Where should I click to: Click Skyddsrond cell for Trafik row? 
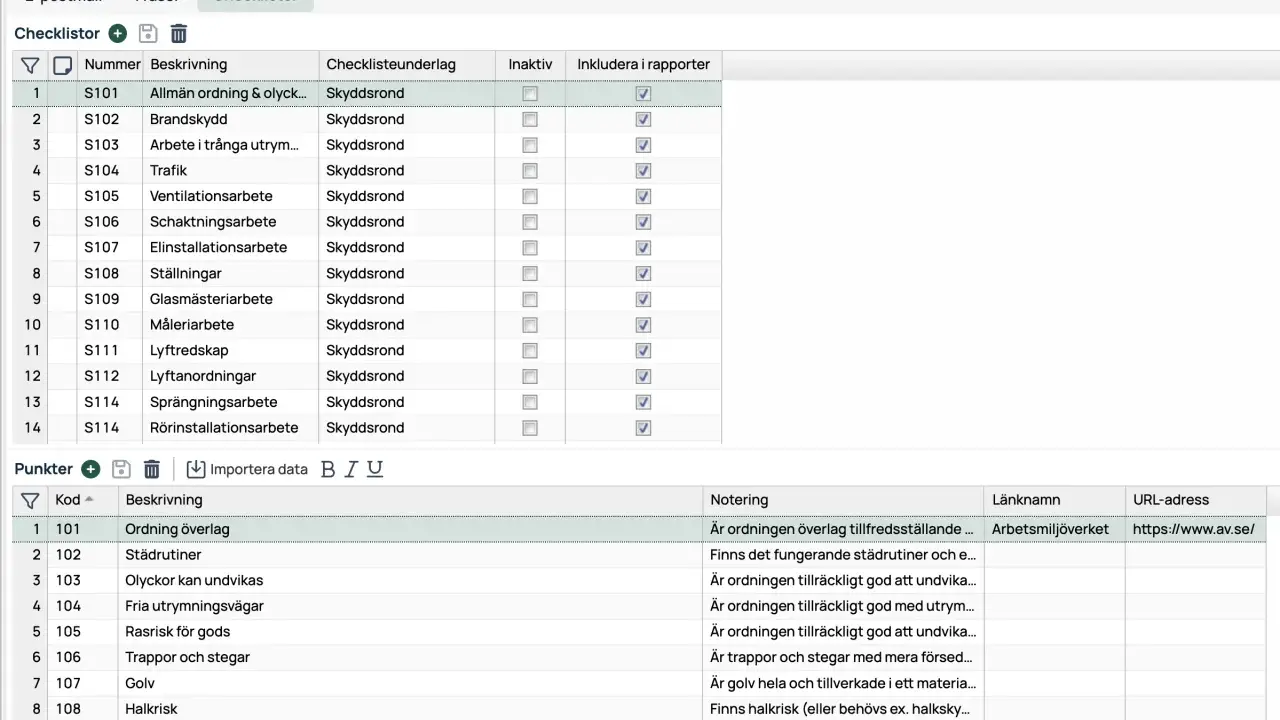[x=406, y=170]
